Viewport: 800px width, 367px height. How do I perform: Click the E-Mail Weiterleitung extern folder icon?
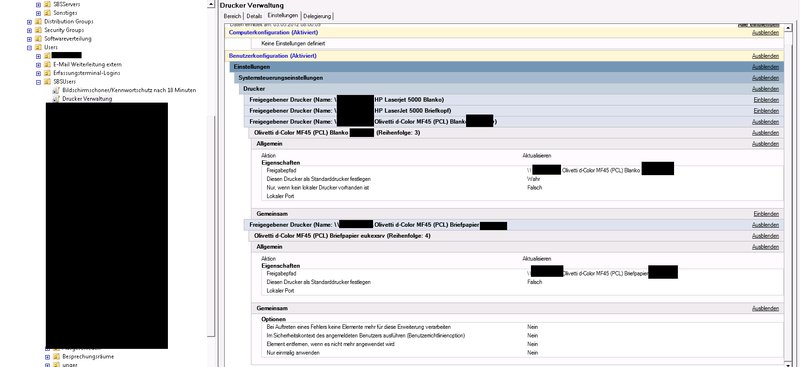[x=46, y=64]
